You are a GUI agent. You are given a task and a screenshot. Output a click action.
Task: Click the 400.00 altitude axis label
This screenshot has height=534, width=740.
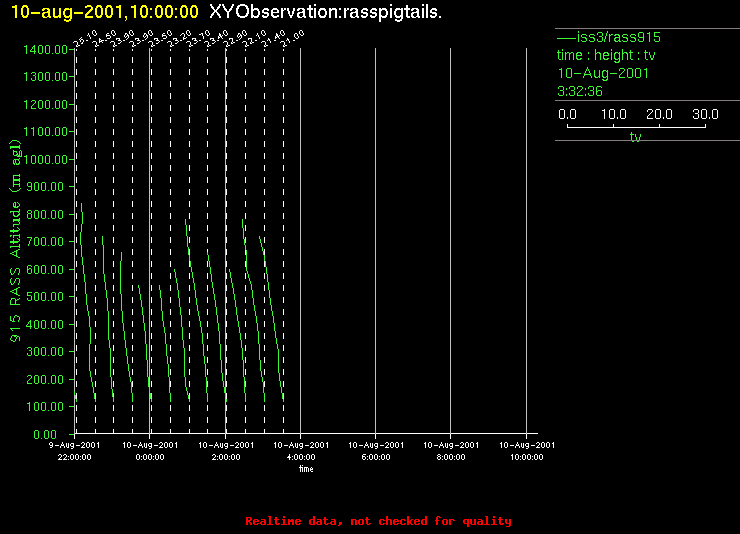[45, 325]
